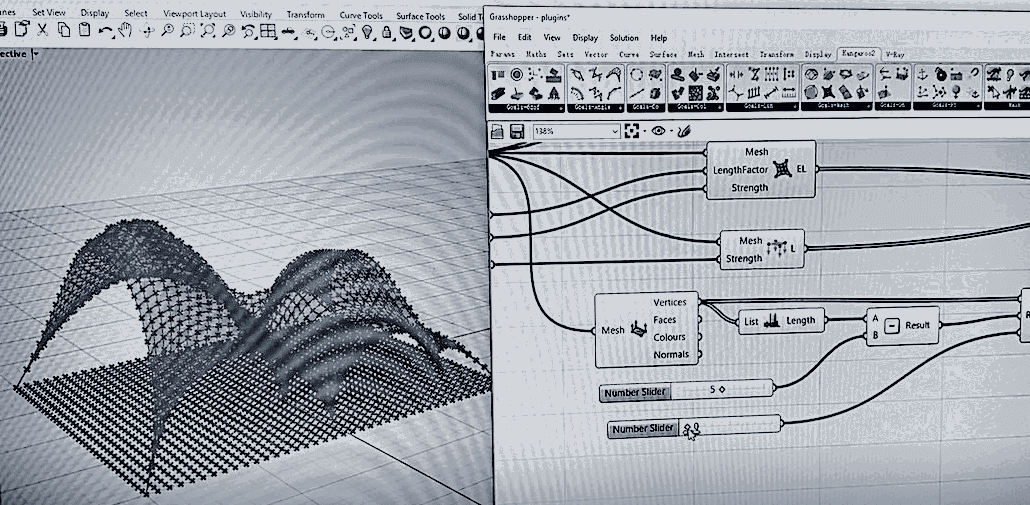The width and height of the screenshot is (1030, 505).
Task: Switch to the Params tab in Grasshopper
Action: (x=503, y=55)
